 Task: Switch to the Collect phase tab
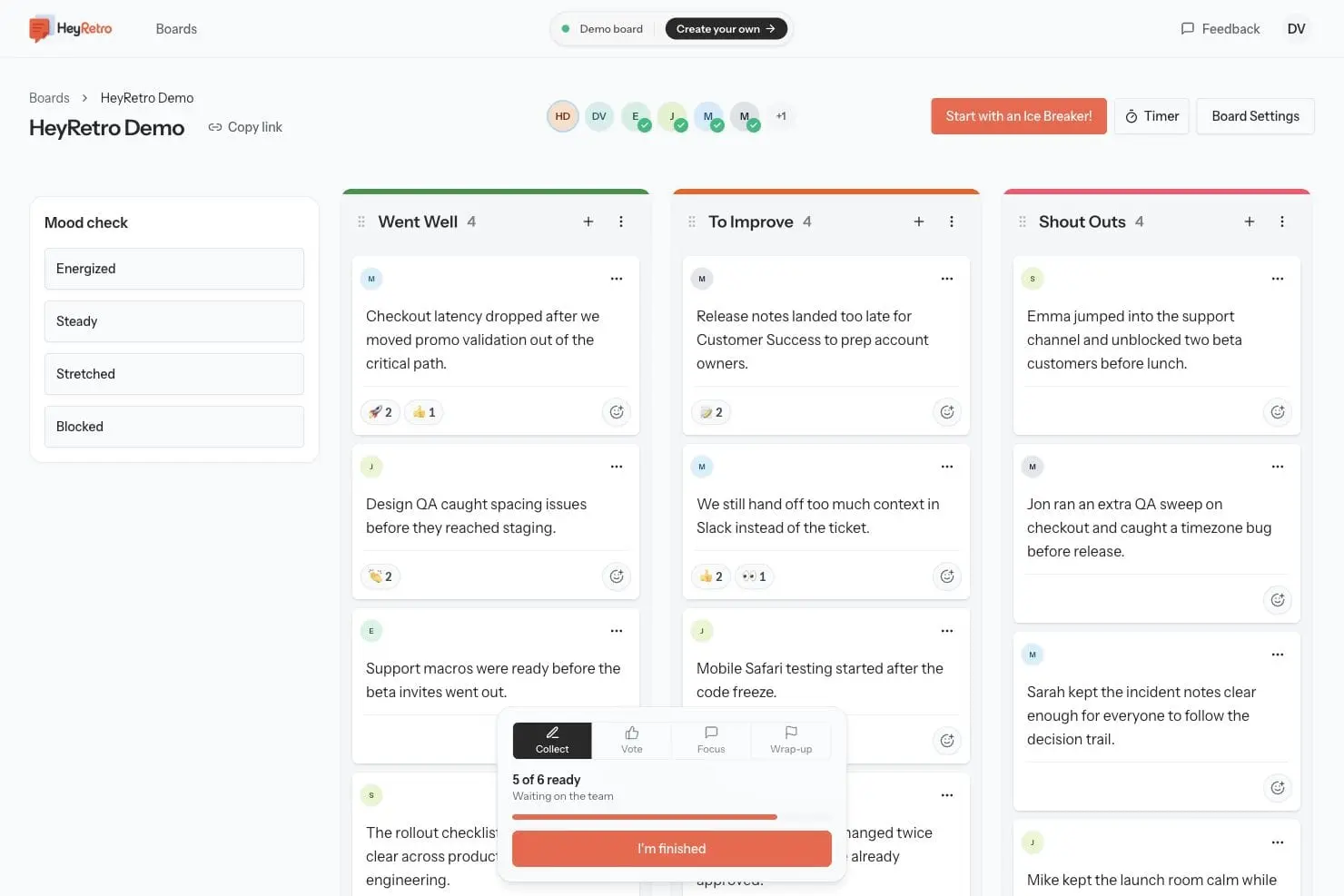point(552,741)
